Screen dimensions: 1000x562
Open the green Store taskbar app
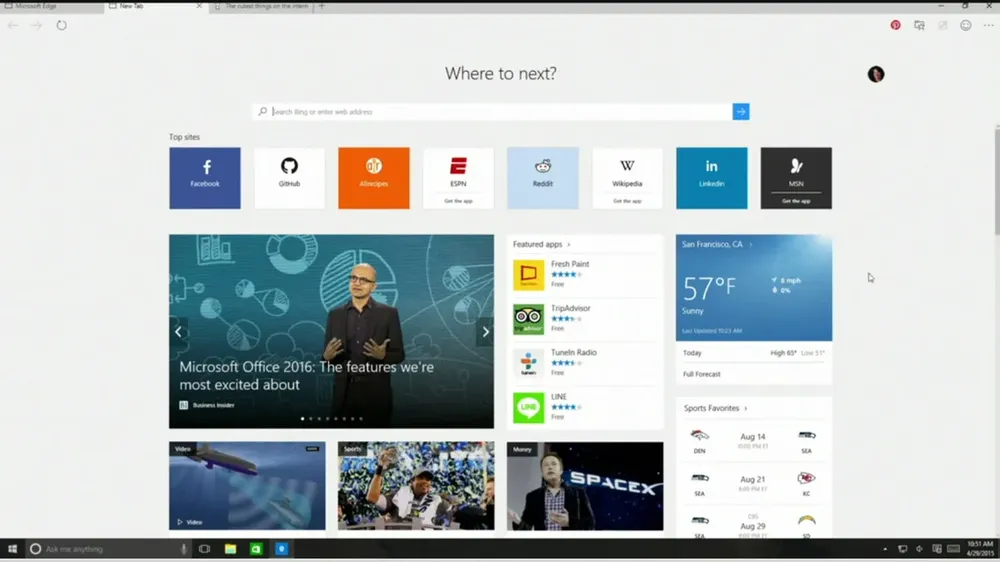pyautogui.click(x=256, y=549)
